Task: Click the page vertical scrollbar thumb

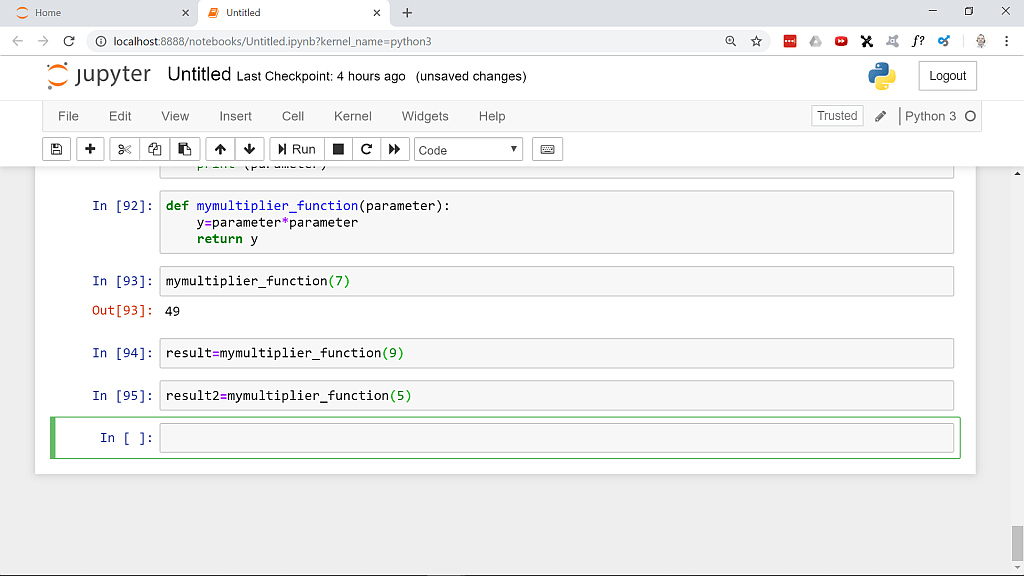Action: tap(1017, 543)
